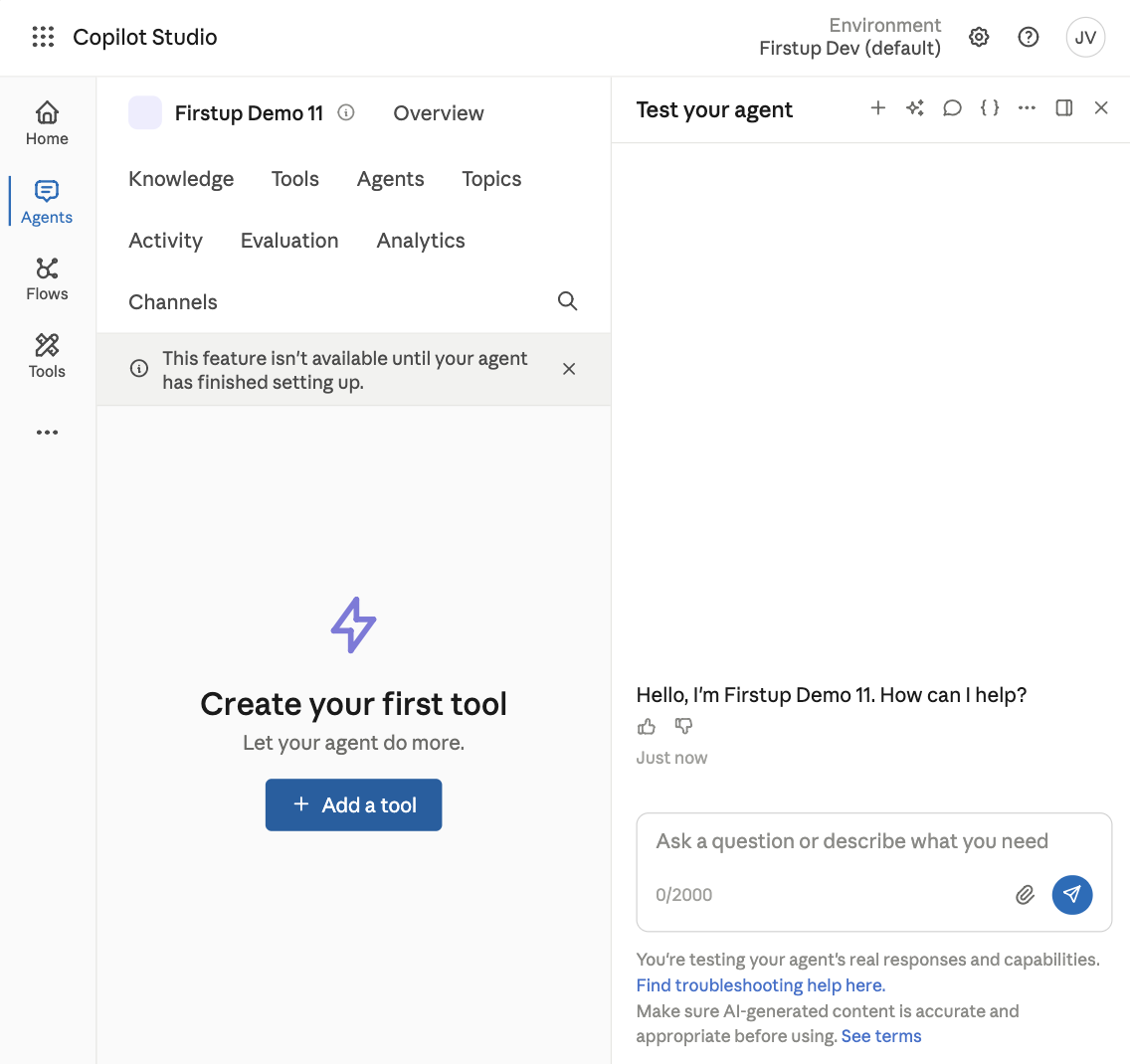Screen dimensions: 1130x1064
Task: Switch to Activity tab
Action: pos(166,241)
